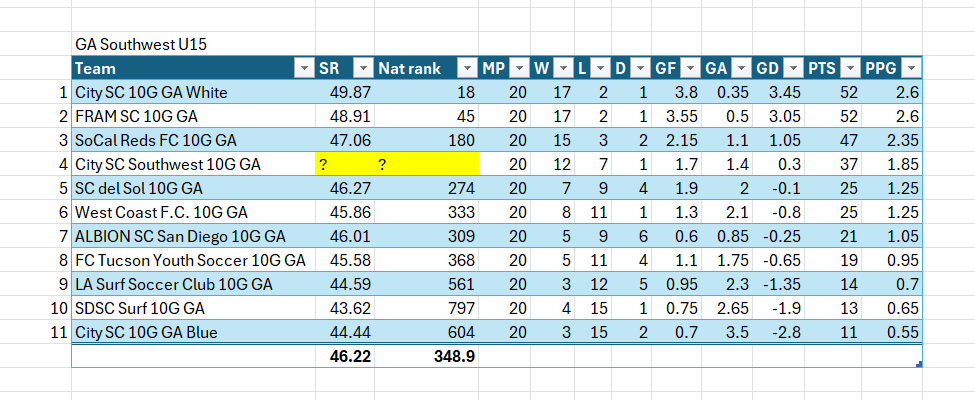Open the SR column filter dropdown
Viewport: 975px width, 400px height.
click(x=361, y=68)
